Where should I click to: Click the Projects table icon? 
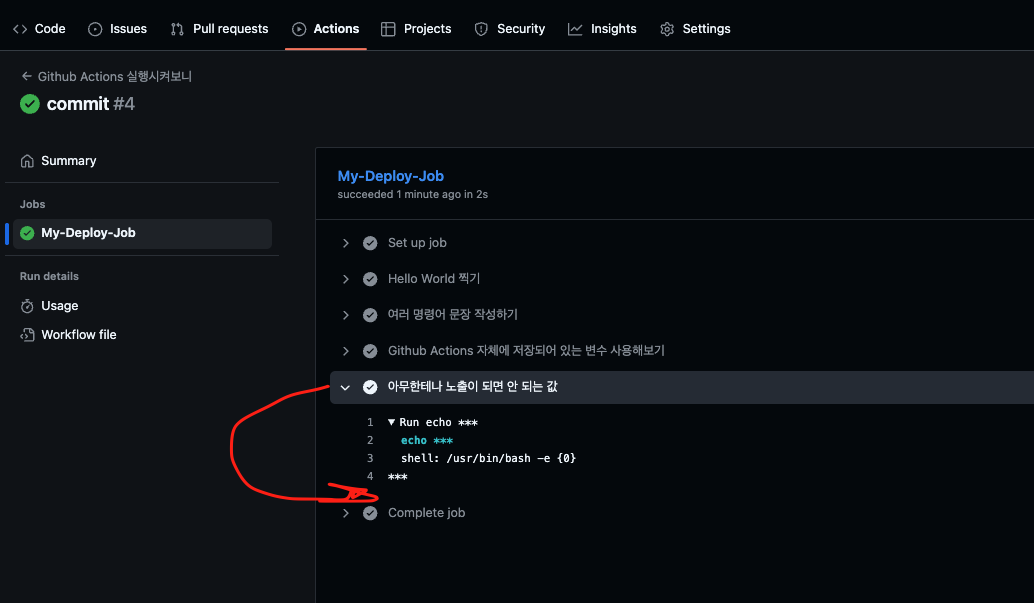(388, 29)
